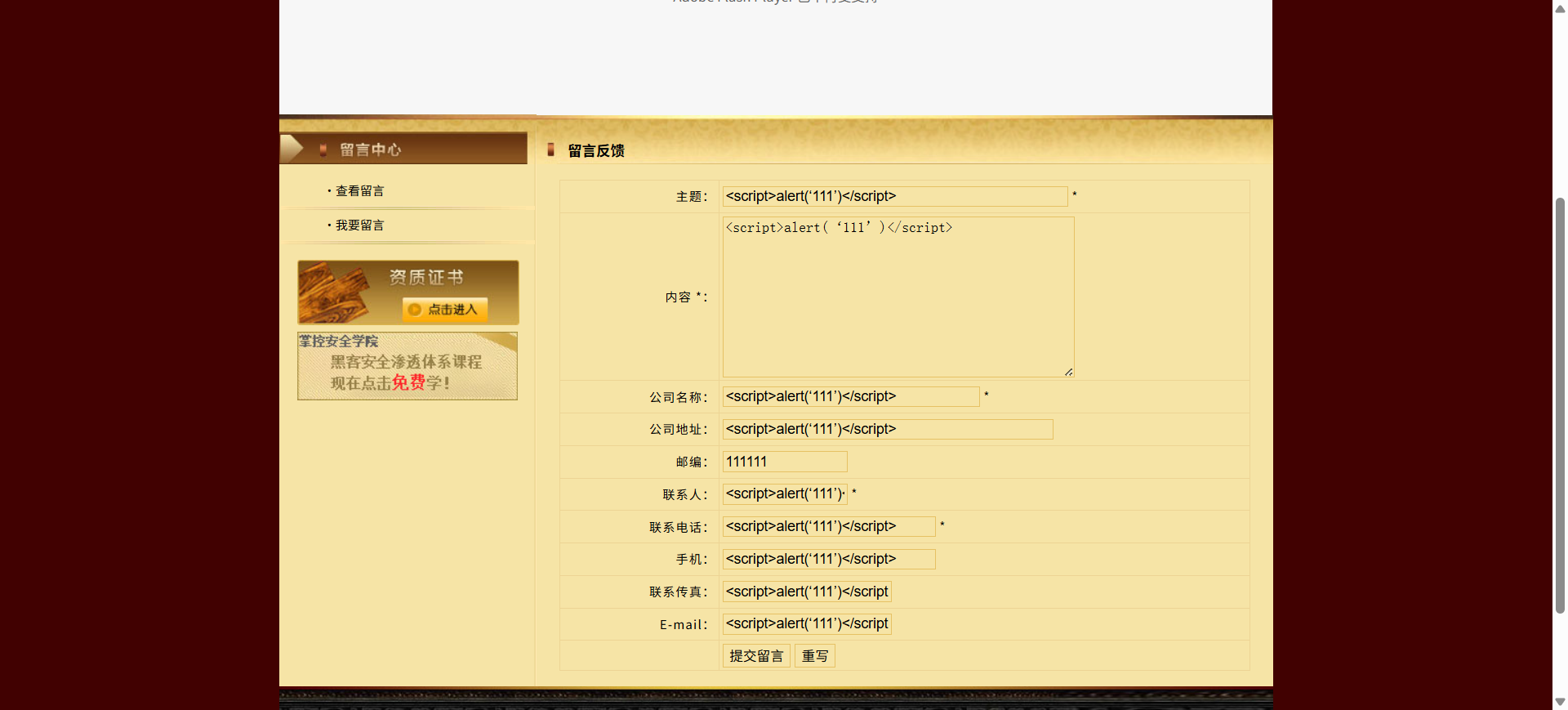Click inside the 内容 text area
The height and width of the screenshot is (710, 1568).
point(898,297)
